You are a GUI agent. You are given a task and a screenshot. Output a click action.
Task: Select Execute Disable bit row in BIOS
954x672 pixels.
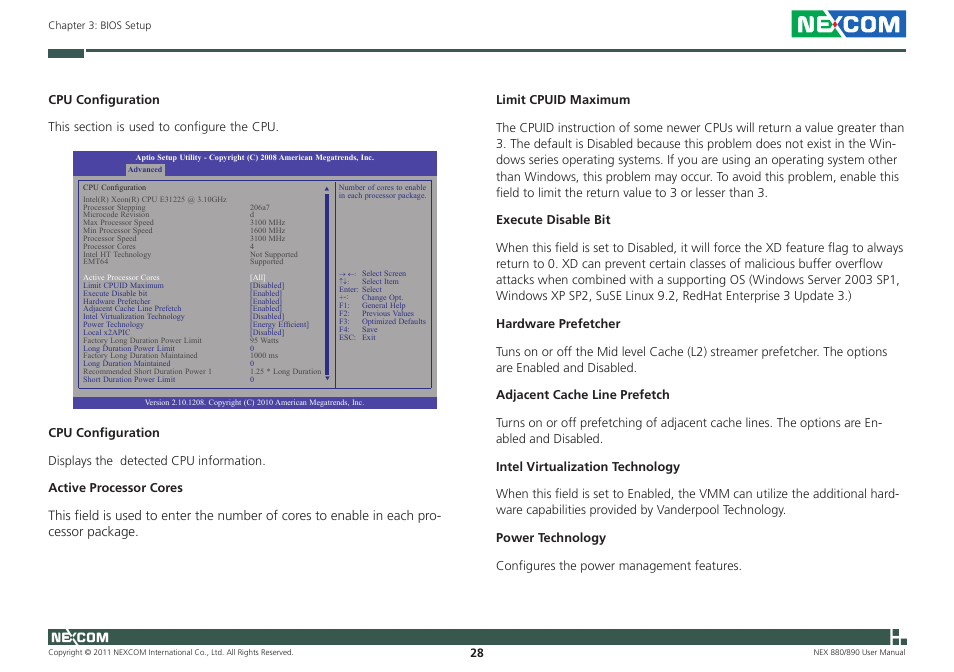point(182,293)
